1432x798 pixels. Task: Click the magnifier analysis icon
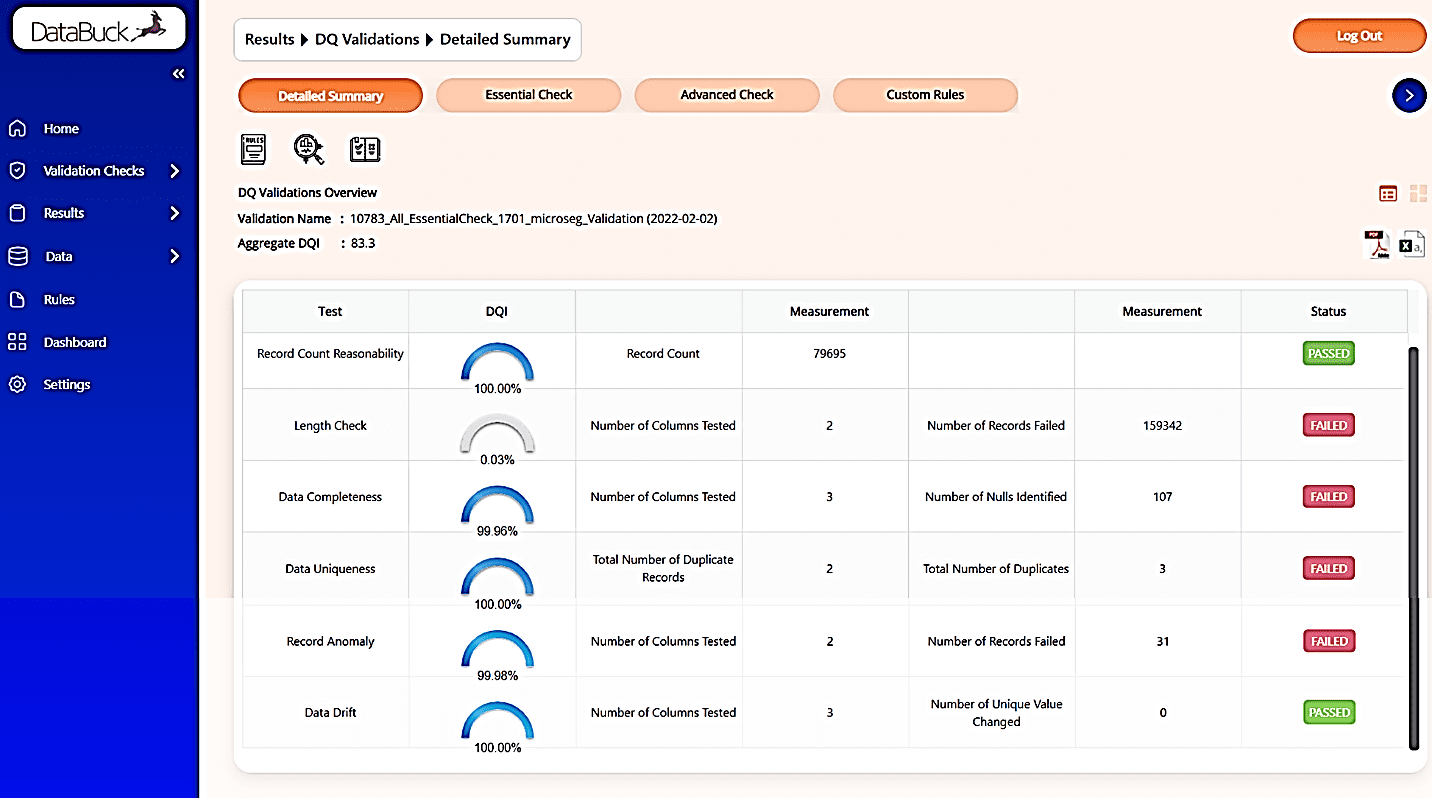pyautogui.click(x=309, y=149)
